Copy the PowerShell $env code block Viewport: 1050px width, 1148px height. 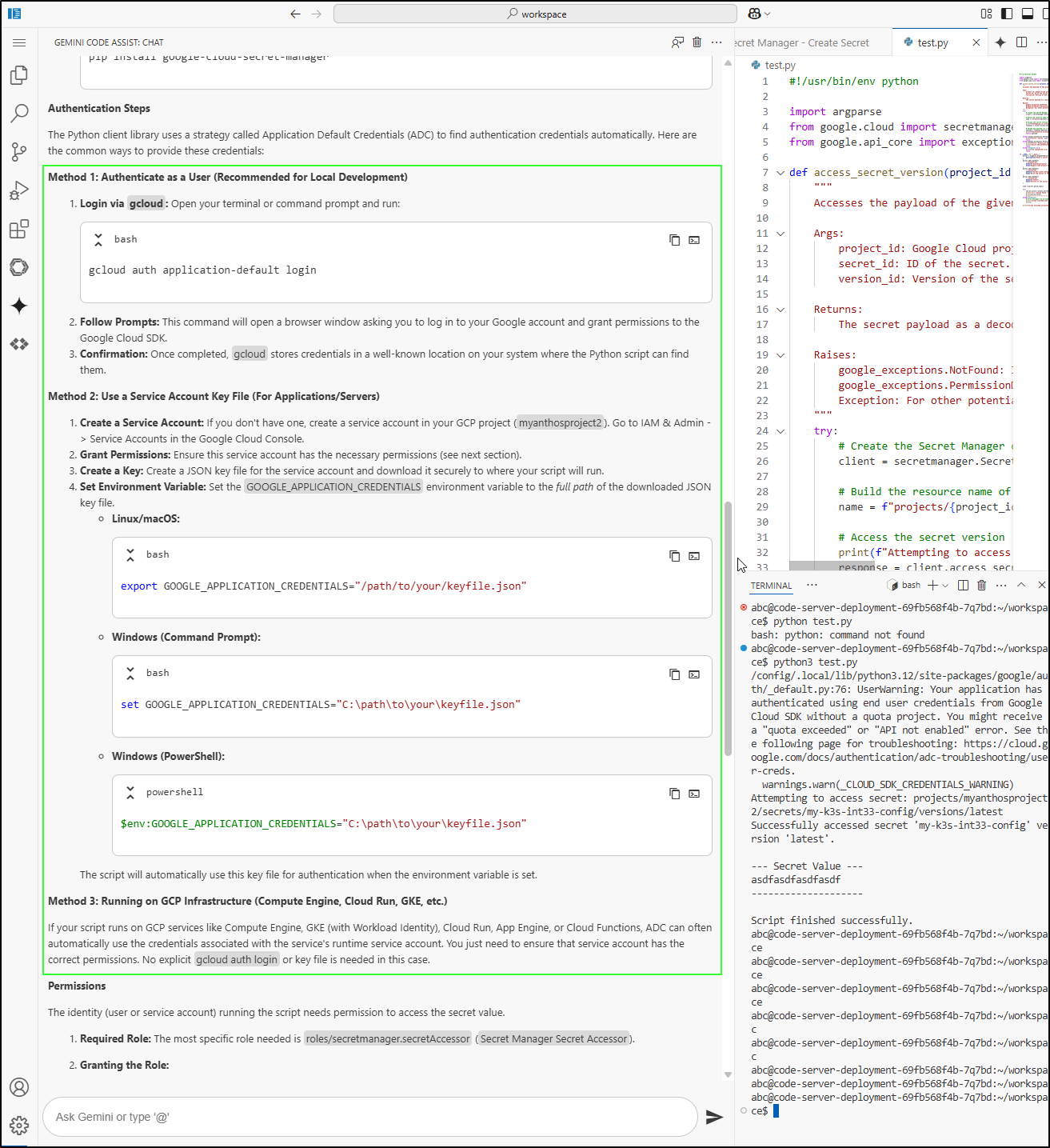675,794
